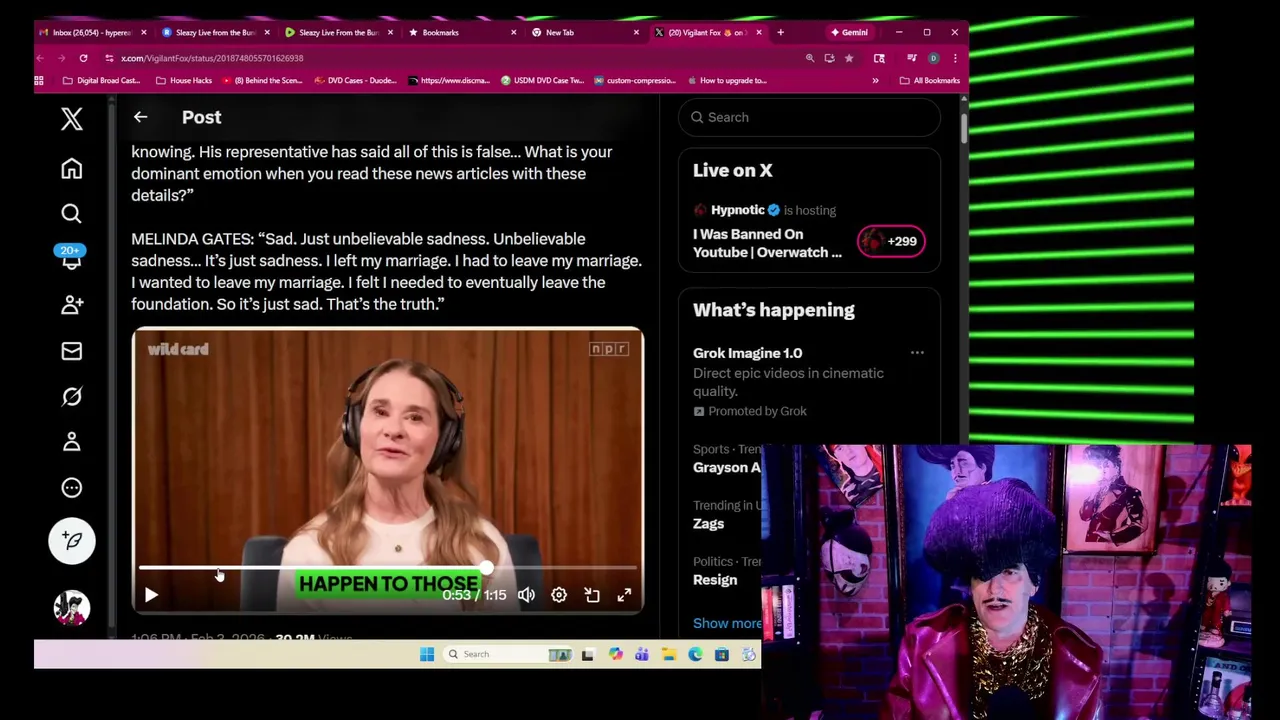The image size is (1280, 720).
Task: Open Teams from taskbar
Action: click(642, 654)
